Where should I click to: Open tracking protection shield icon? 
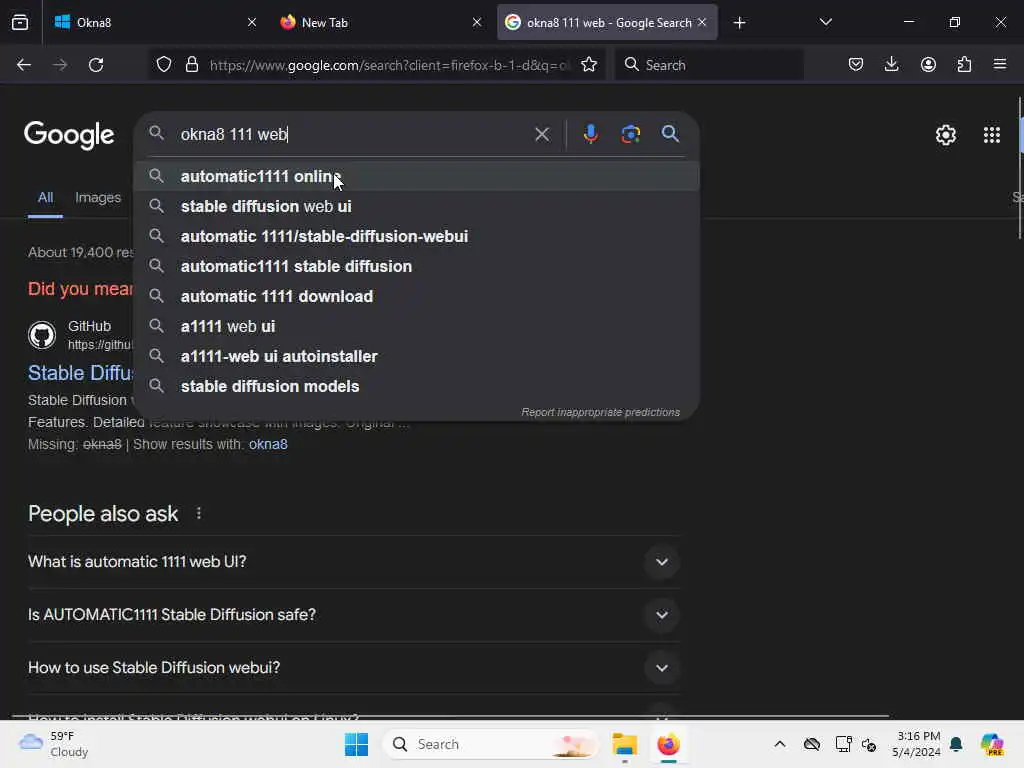pyautogui.click(x=164, y=65)
